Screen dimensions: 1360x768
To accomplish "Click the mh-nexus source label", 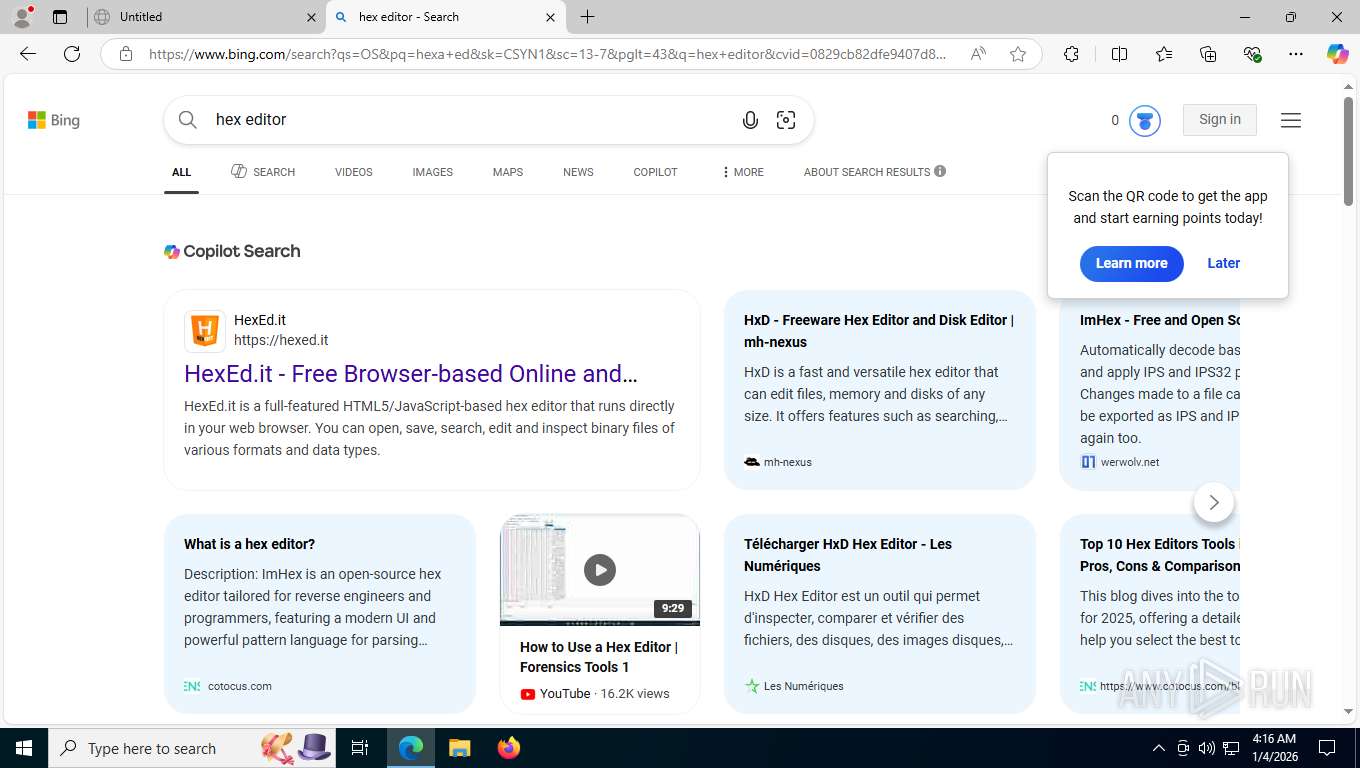I will [x=788, y=462].
